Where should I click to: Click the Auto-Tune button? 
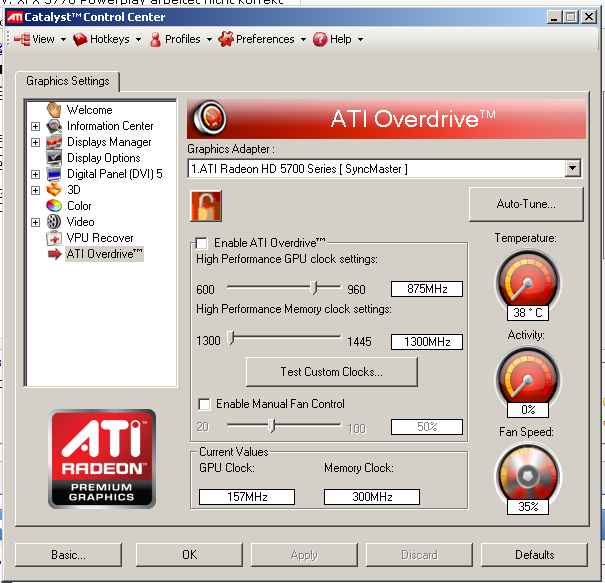point(526,204)
